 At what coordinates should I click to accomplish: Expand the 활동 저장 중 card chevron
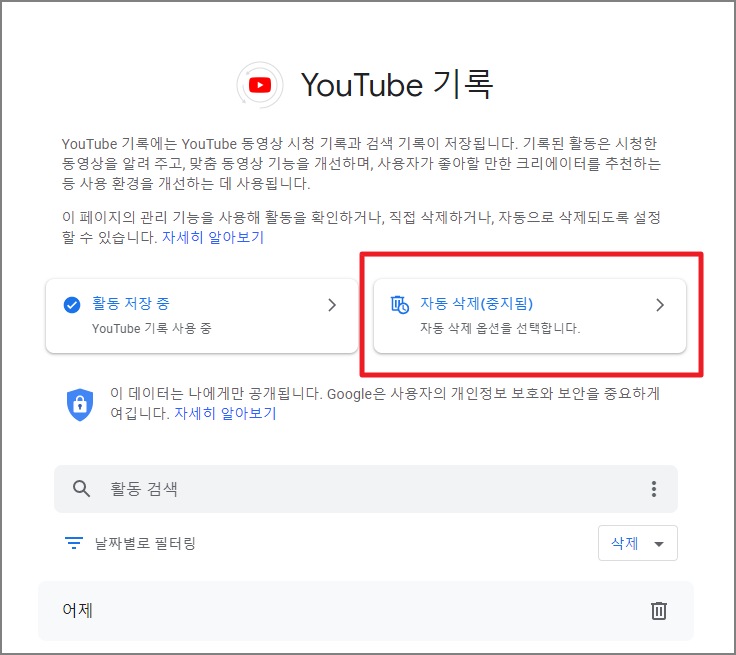click(x=332, y=305)
